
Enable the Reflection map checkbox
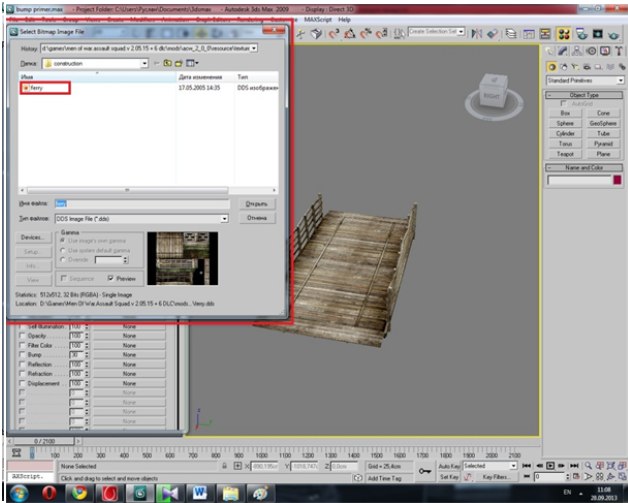(x=22, y=364)
